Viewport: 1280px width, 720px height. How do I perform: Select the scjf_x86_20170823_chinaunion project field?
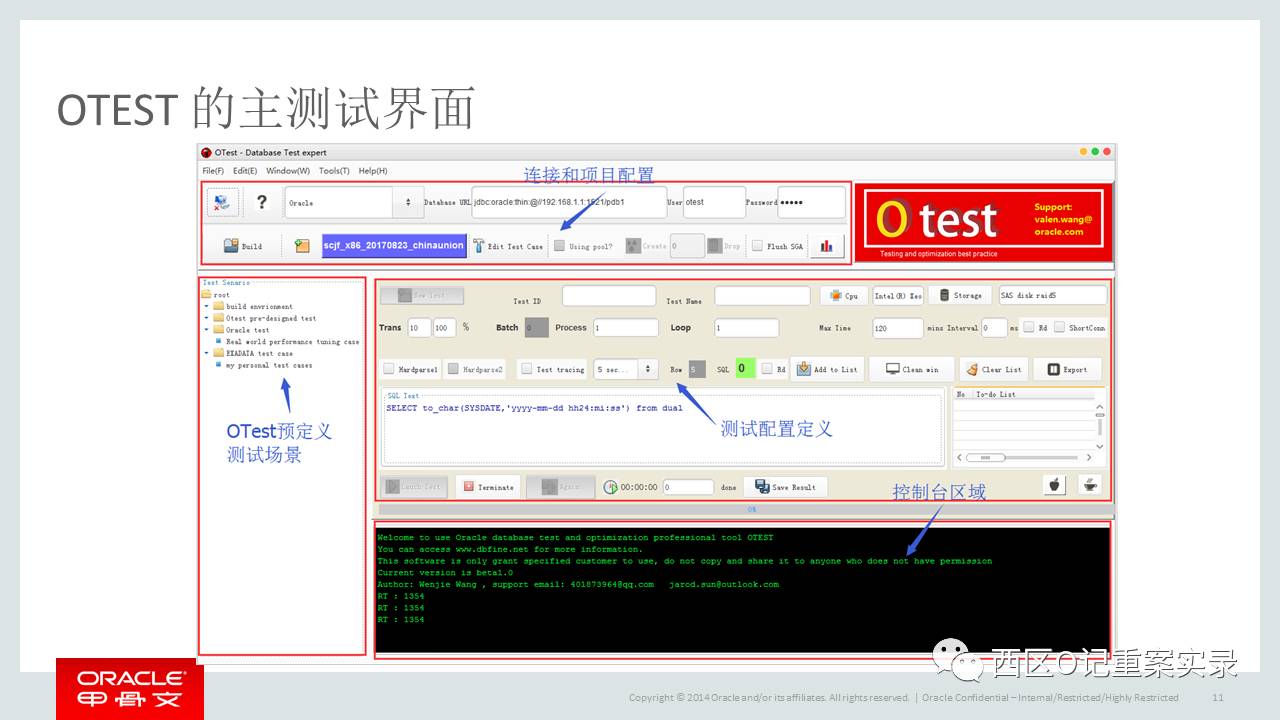click(394, 246)
